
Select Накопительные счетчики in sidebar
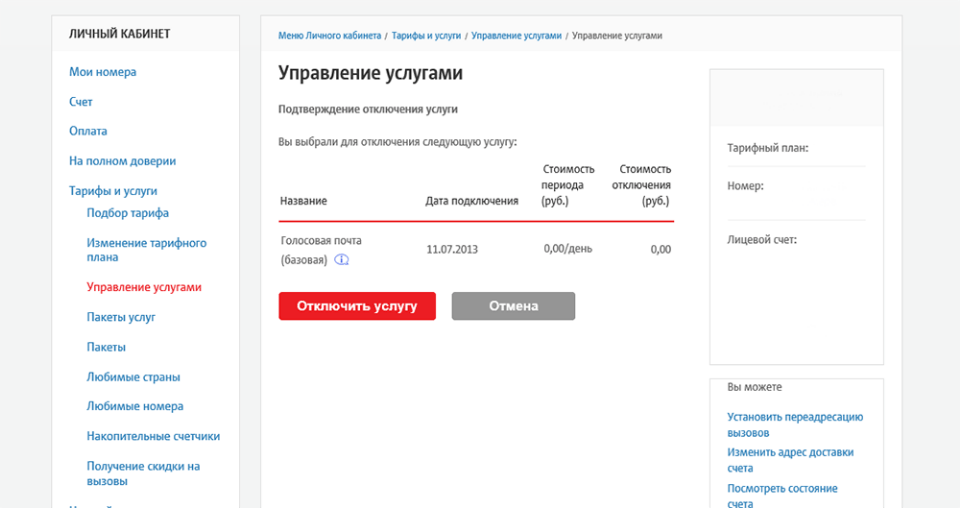click(x=153, y=436)
